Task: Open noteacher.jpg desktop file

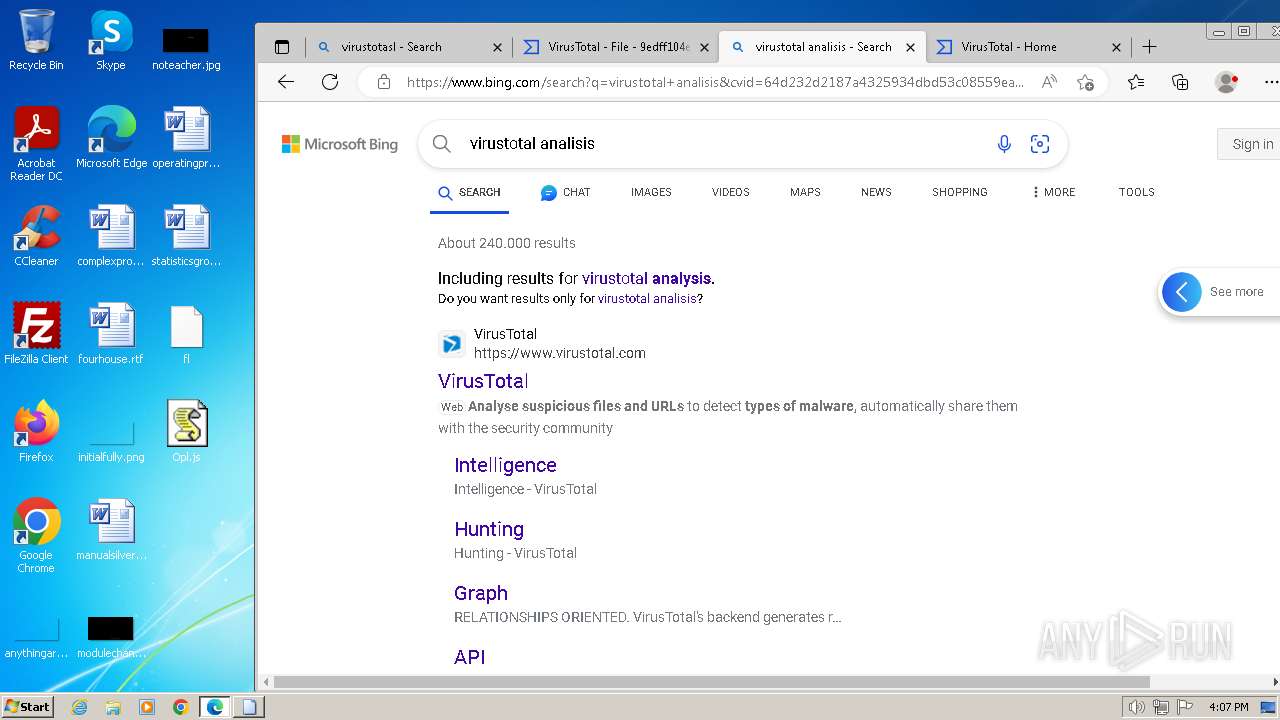Action: (186, 48)
